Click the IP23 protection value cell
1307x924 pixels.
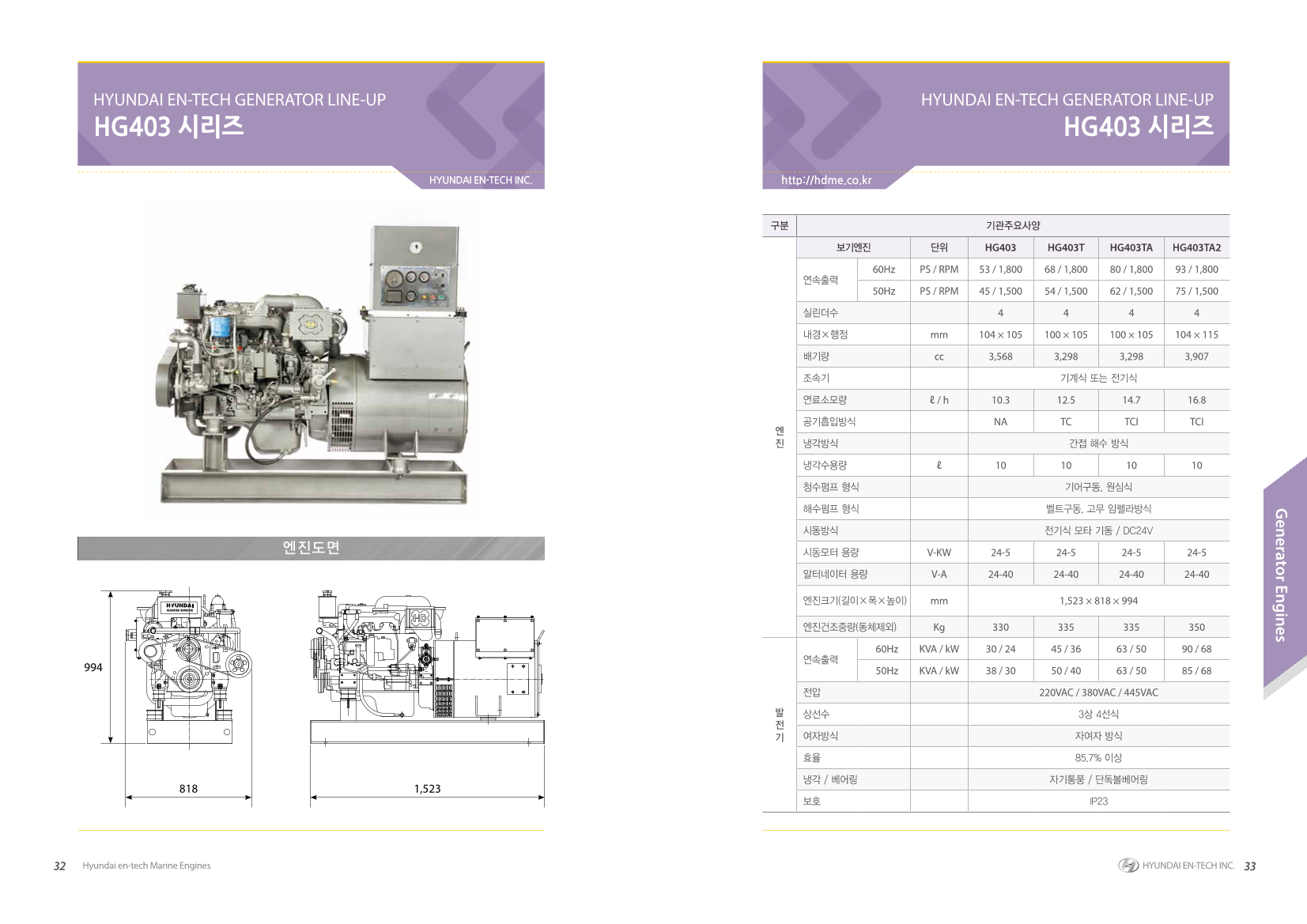pos(1098,801)
